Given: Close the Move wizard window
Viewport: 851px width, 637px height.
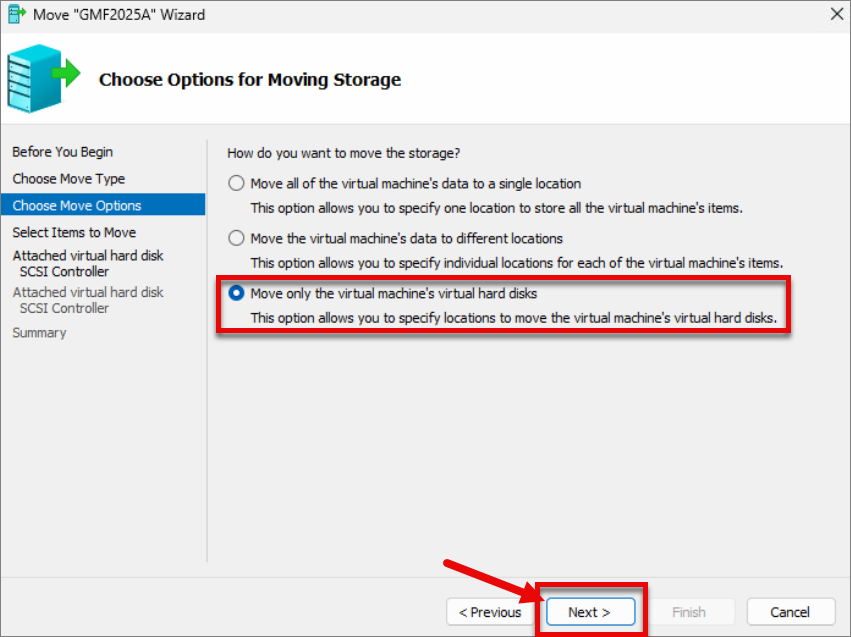Looking at the screenshot, I should pyautogui.click(x=837, y=14).
